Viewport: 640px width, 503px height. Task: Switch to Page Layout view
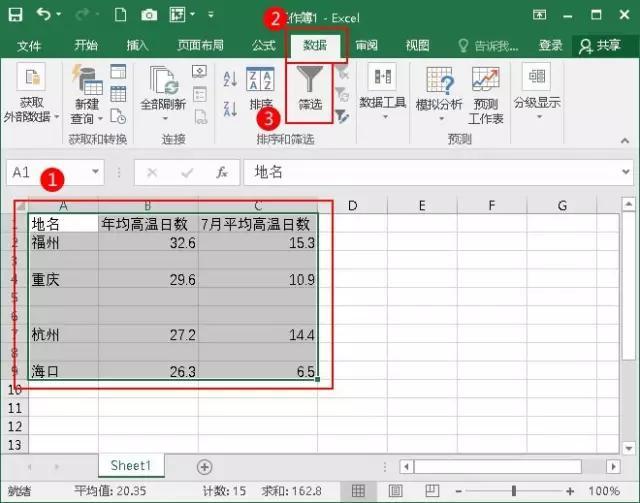395,491
